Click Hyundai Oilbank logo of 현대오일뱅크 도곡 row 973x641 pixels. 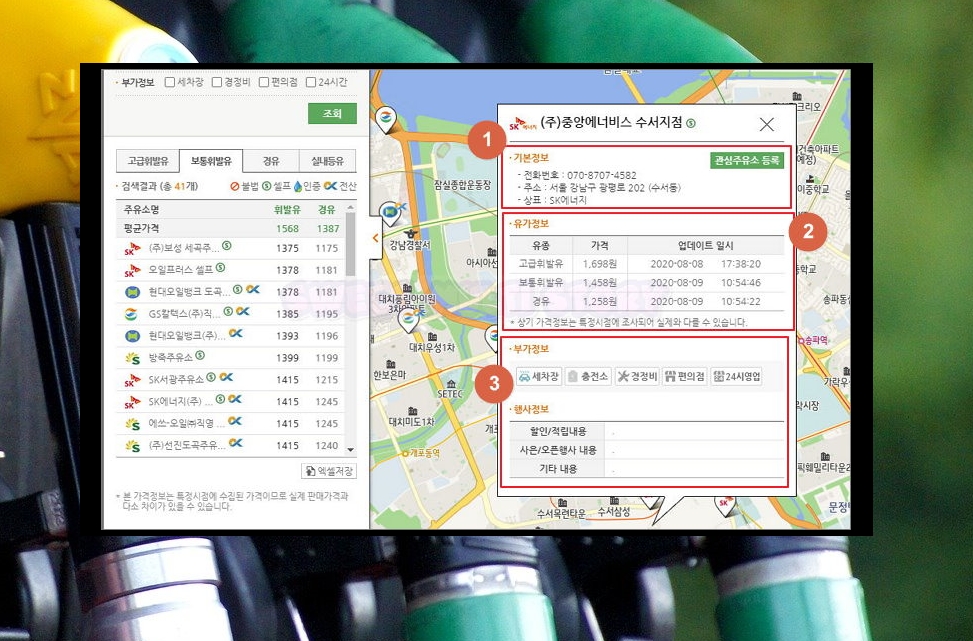tap(132, 292)
